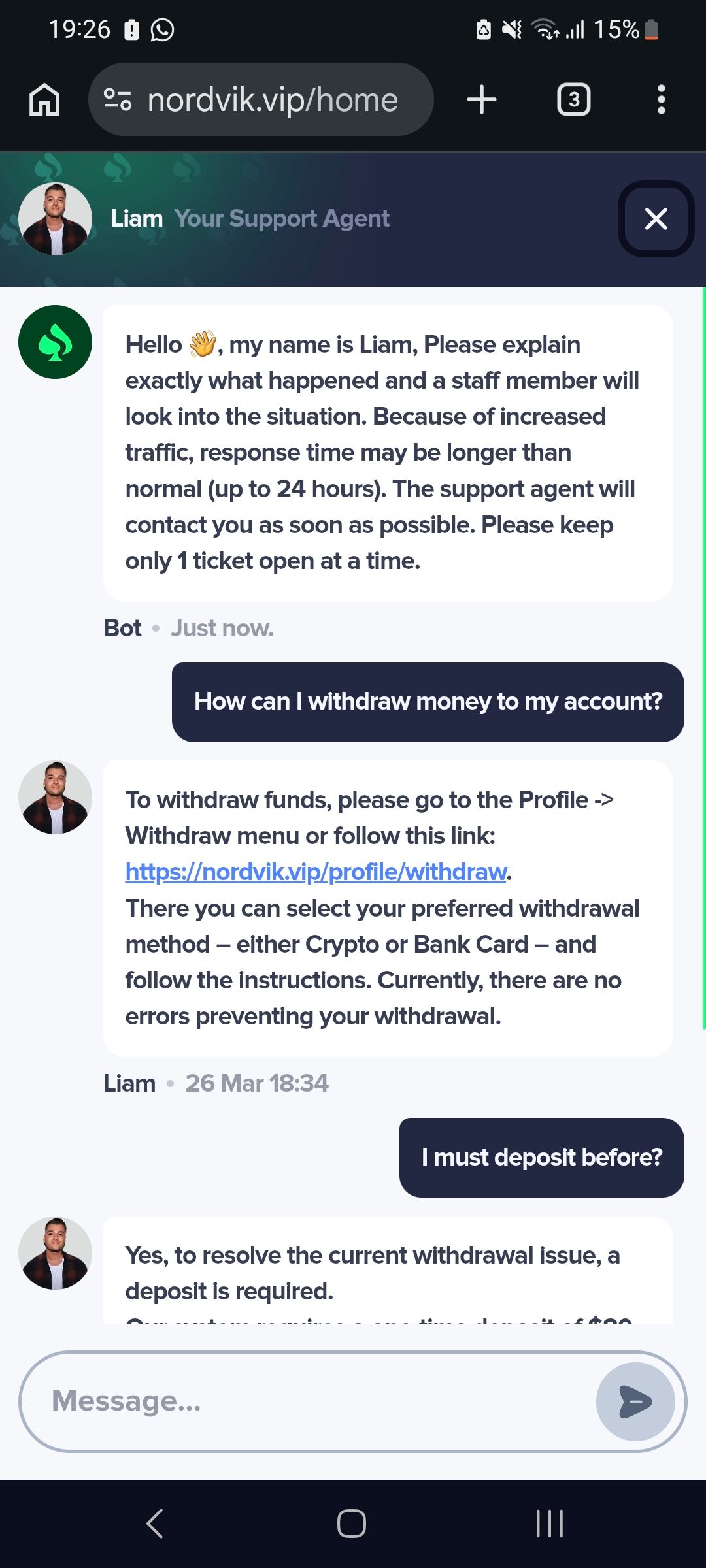Open the tab switcher showing 3 tabs
The width and height of the screenshot is (706, 1568).
[x=573, y=100]
